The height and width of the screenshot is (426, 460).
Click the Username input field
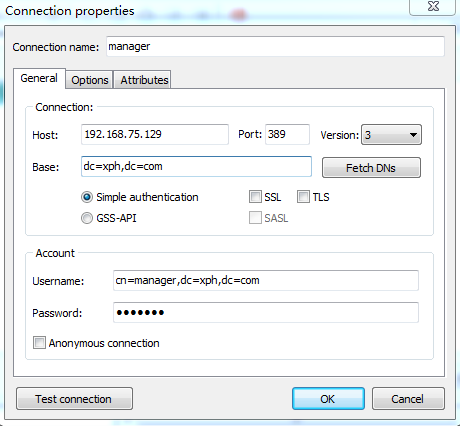[x=266, y=280]
